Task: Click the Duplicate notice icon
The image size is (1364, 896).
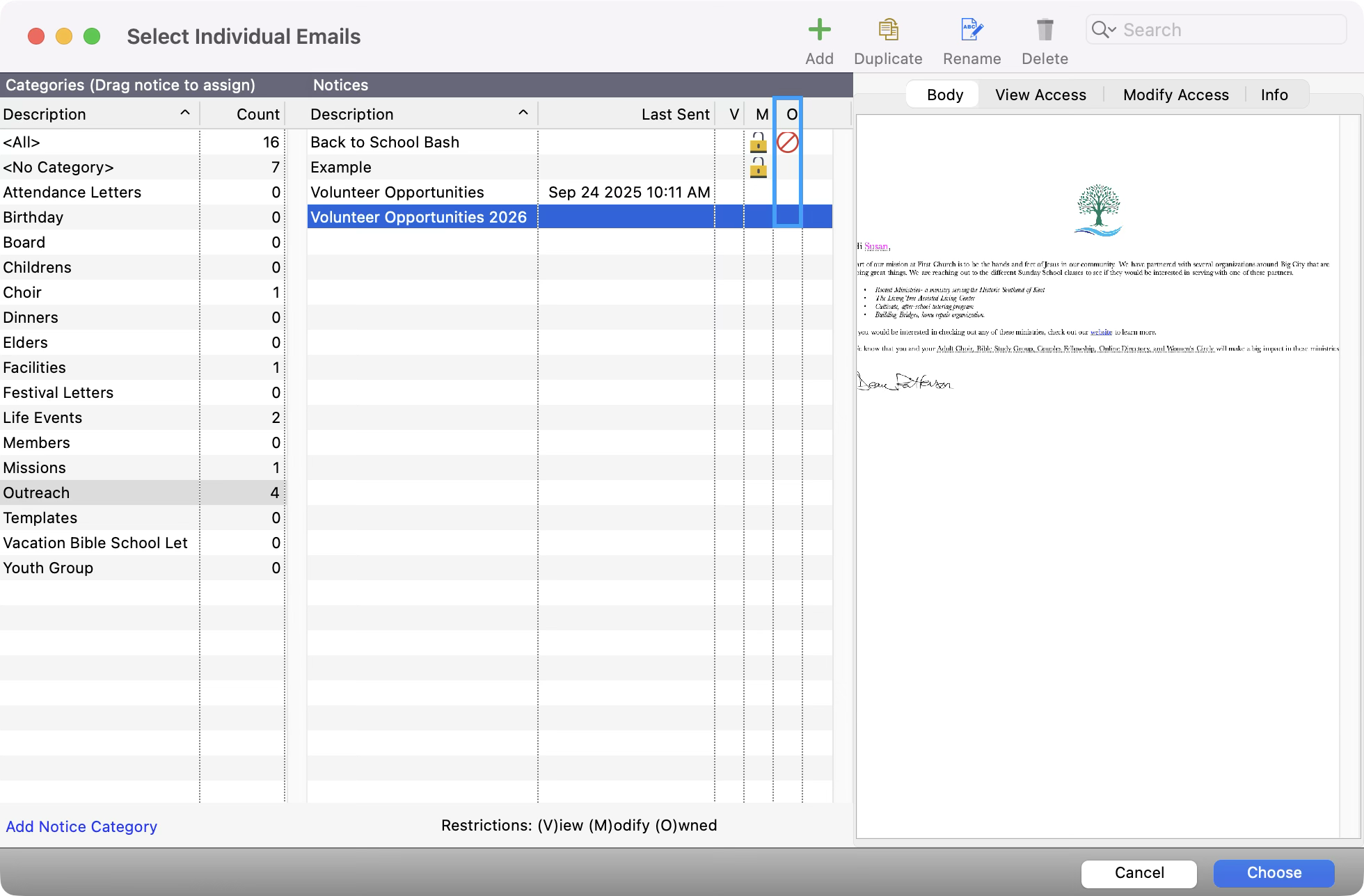Action: point(888,30)
